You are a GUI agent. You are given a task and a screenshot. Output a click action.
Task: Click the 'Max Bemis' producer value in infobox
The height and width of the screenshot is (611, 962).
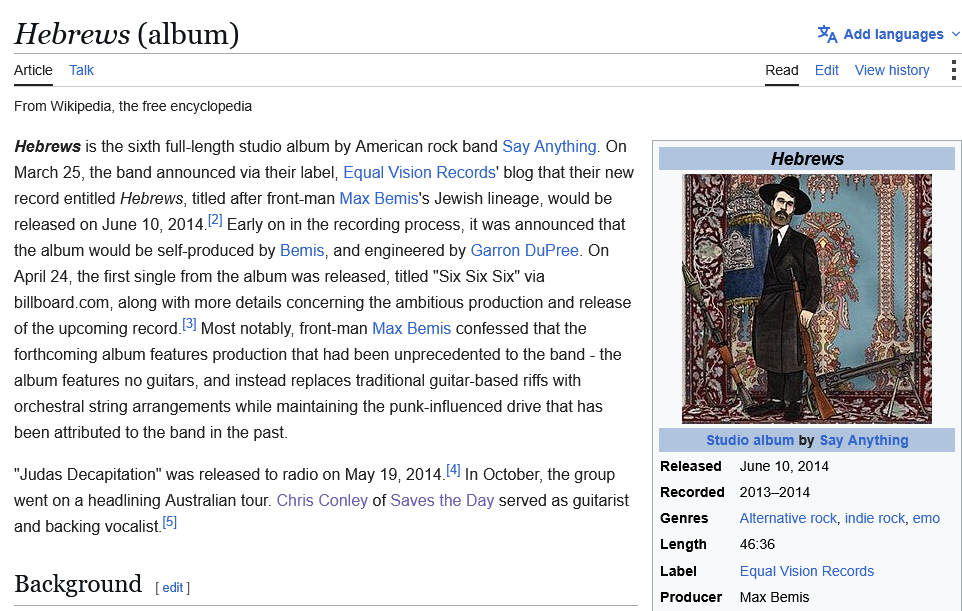[x=774, y=598]
